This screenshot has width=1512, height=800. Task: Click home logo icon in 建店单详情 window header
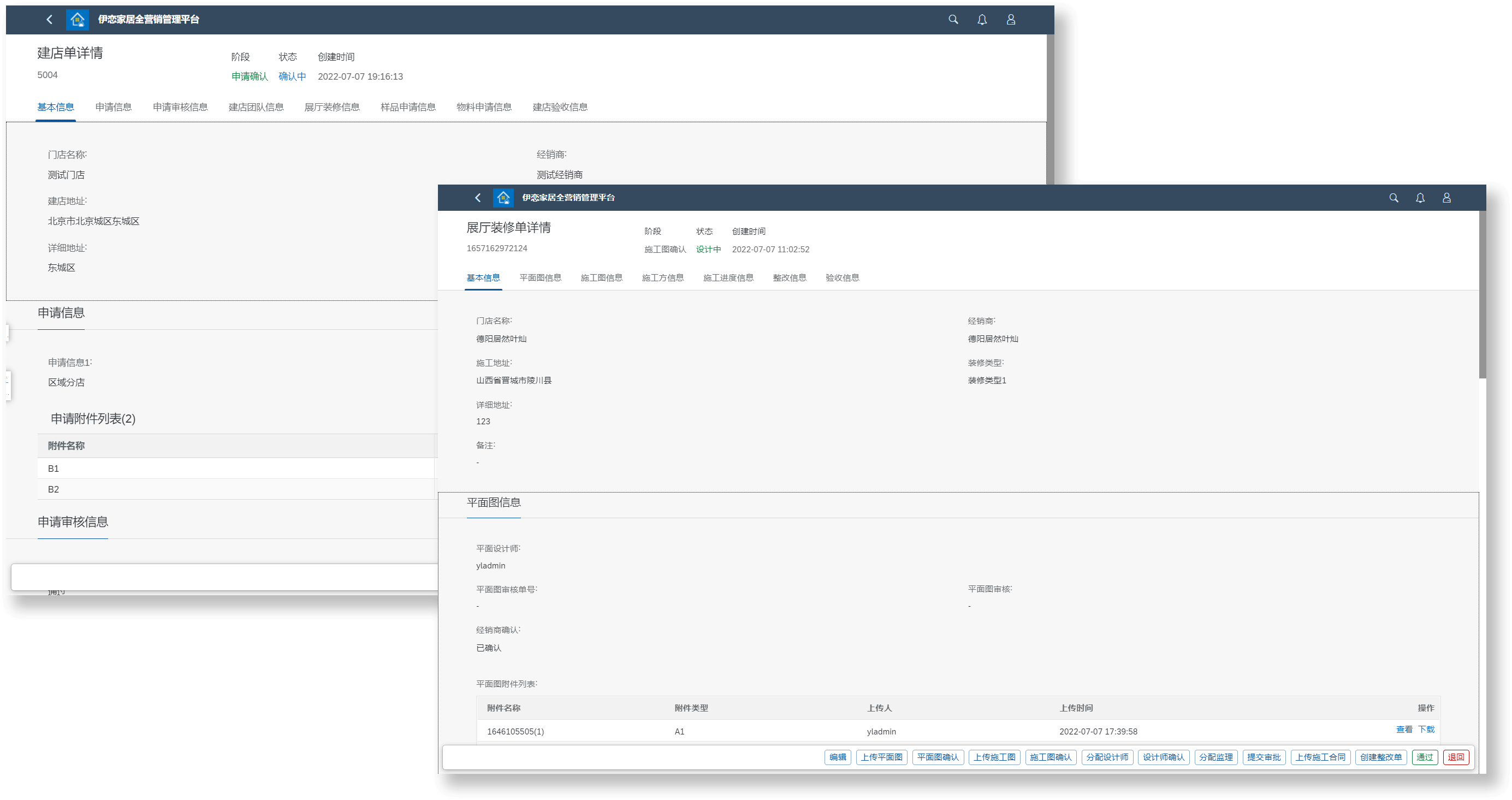[77, 19]
